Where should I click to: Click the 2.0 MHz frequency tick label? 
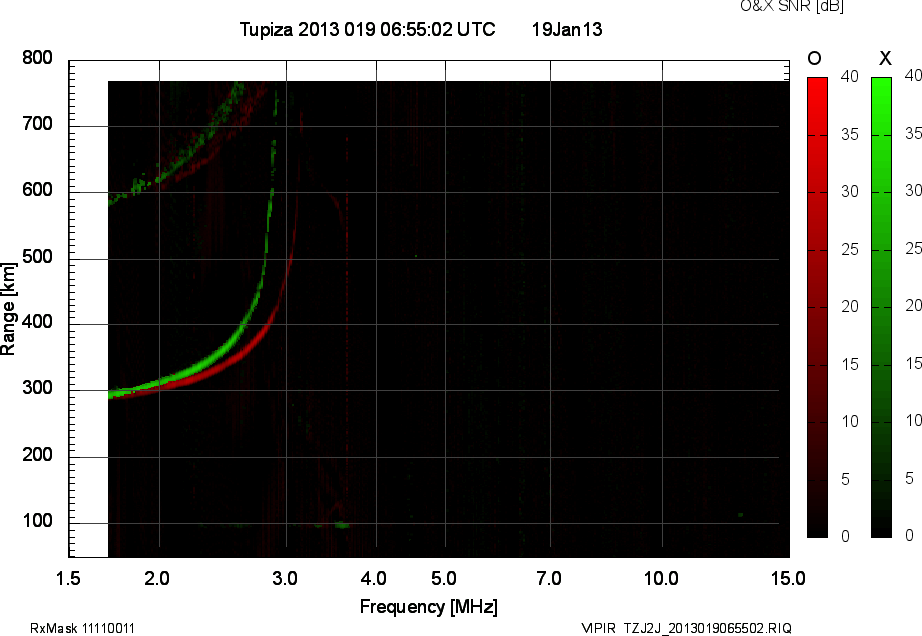156,578
